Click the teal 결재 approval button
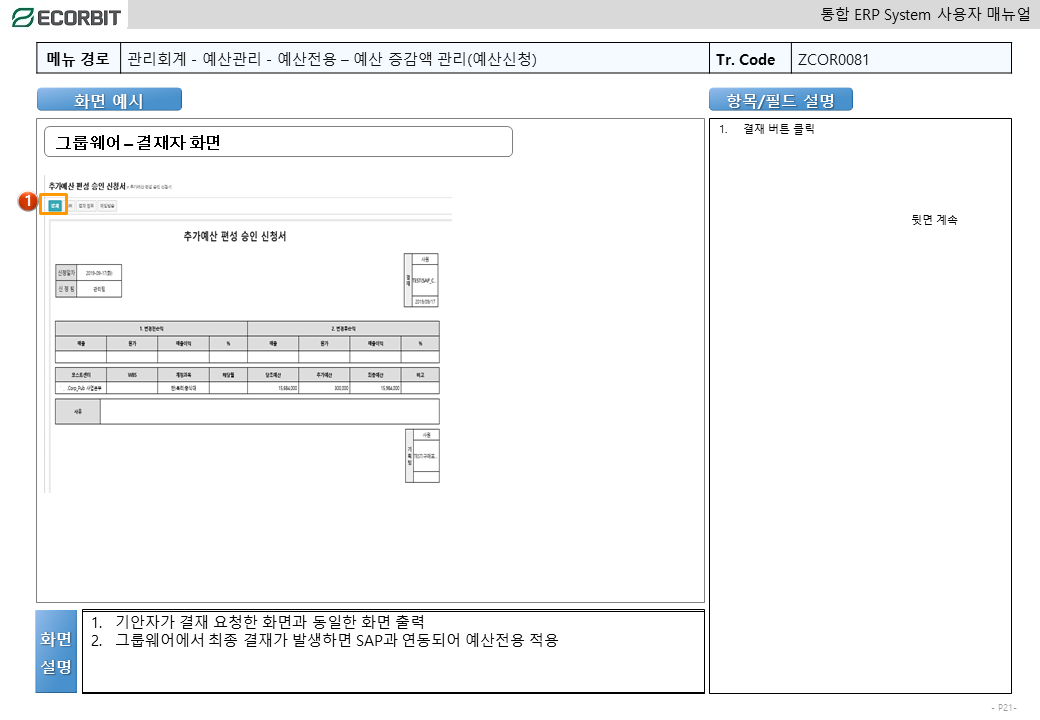1040x720 pixels. [x=55, y=205]
